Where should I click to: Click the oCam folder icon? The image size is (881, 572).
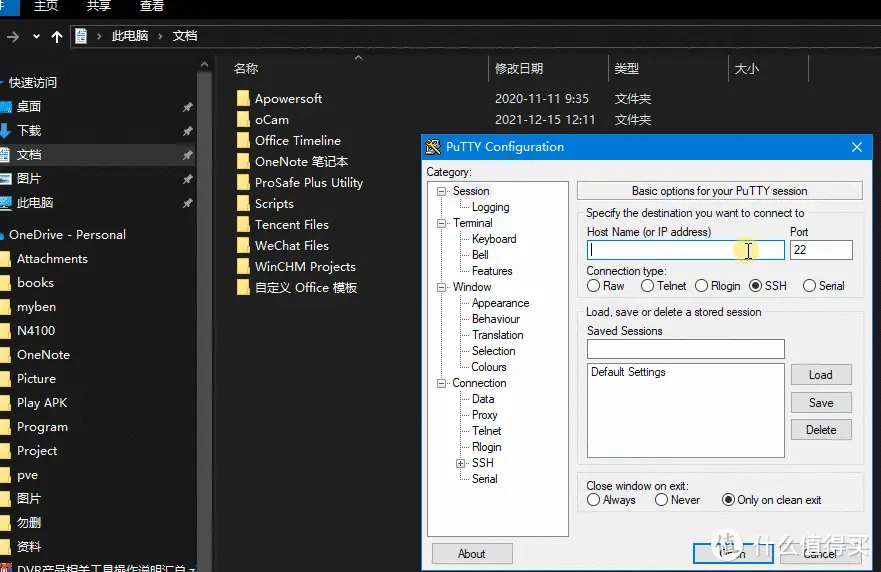[x=243, y=119]
